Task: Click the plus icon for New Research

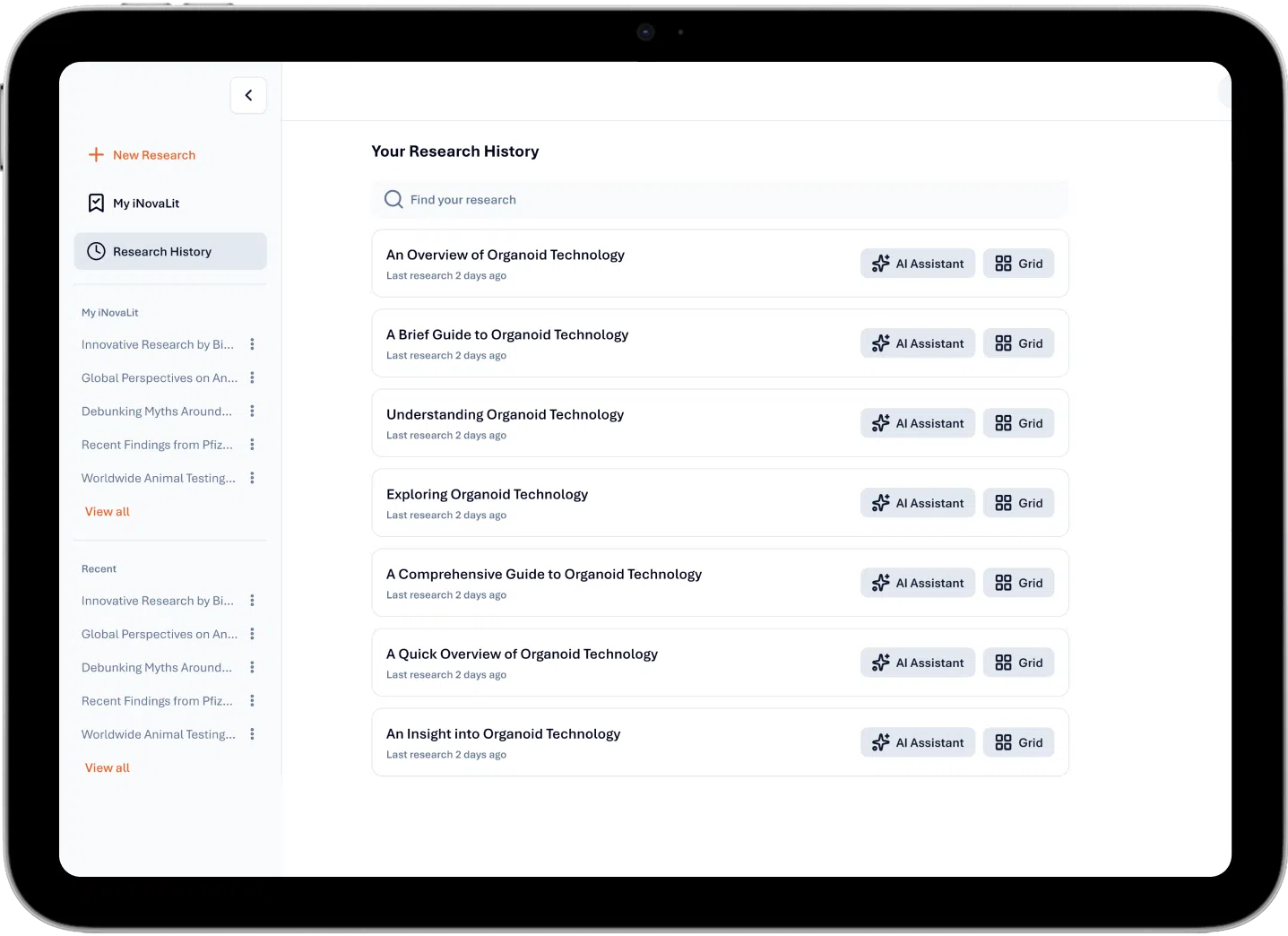Action: point(96,155)
